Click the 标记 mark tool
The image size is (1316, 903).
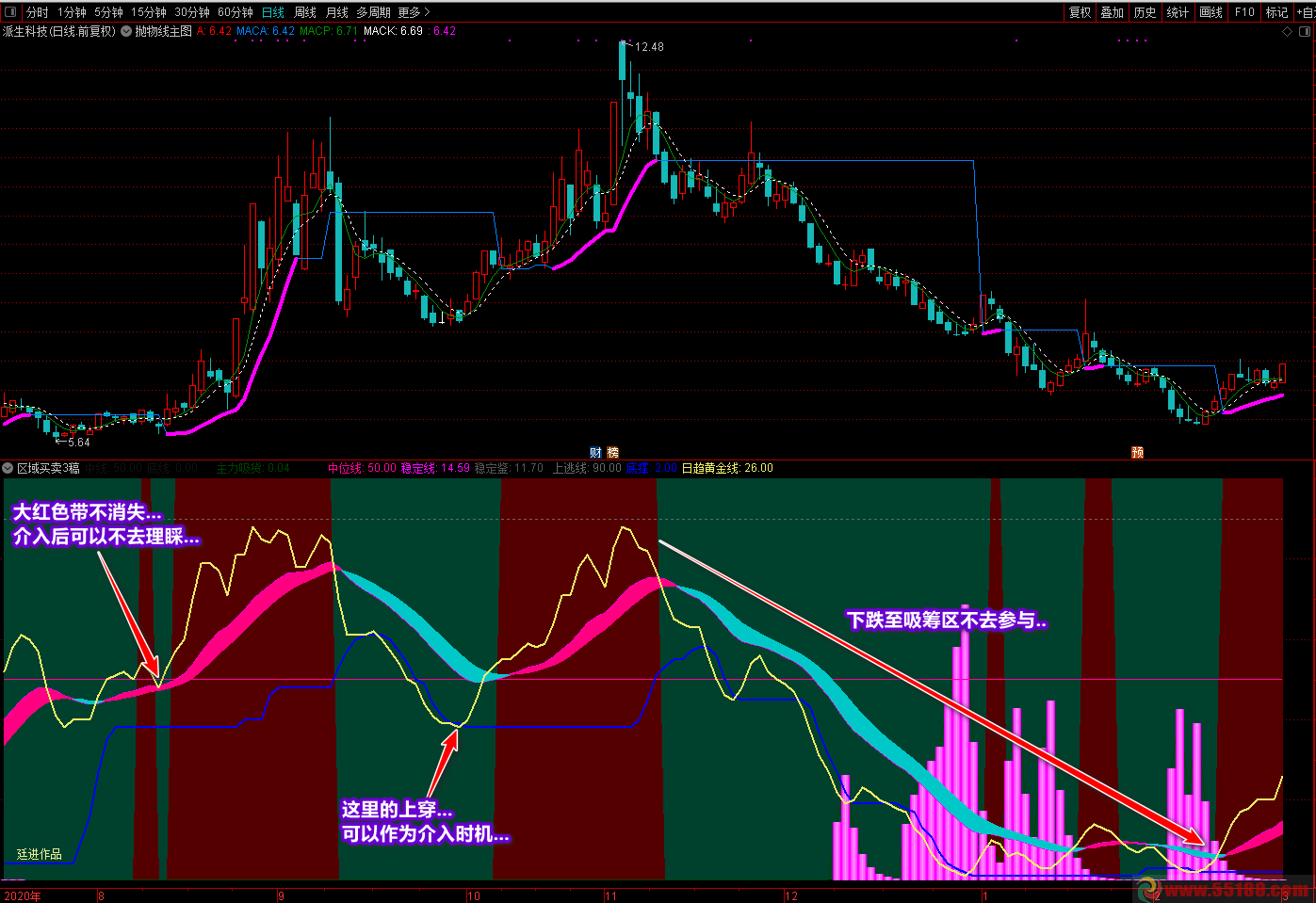click(1276, 12)
